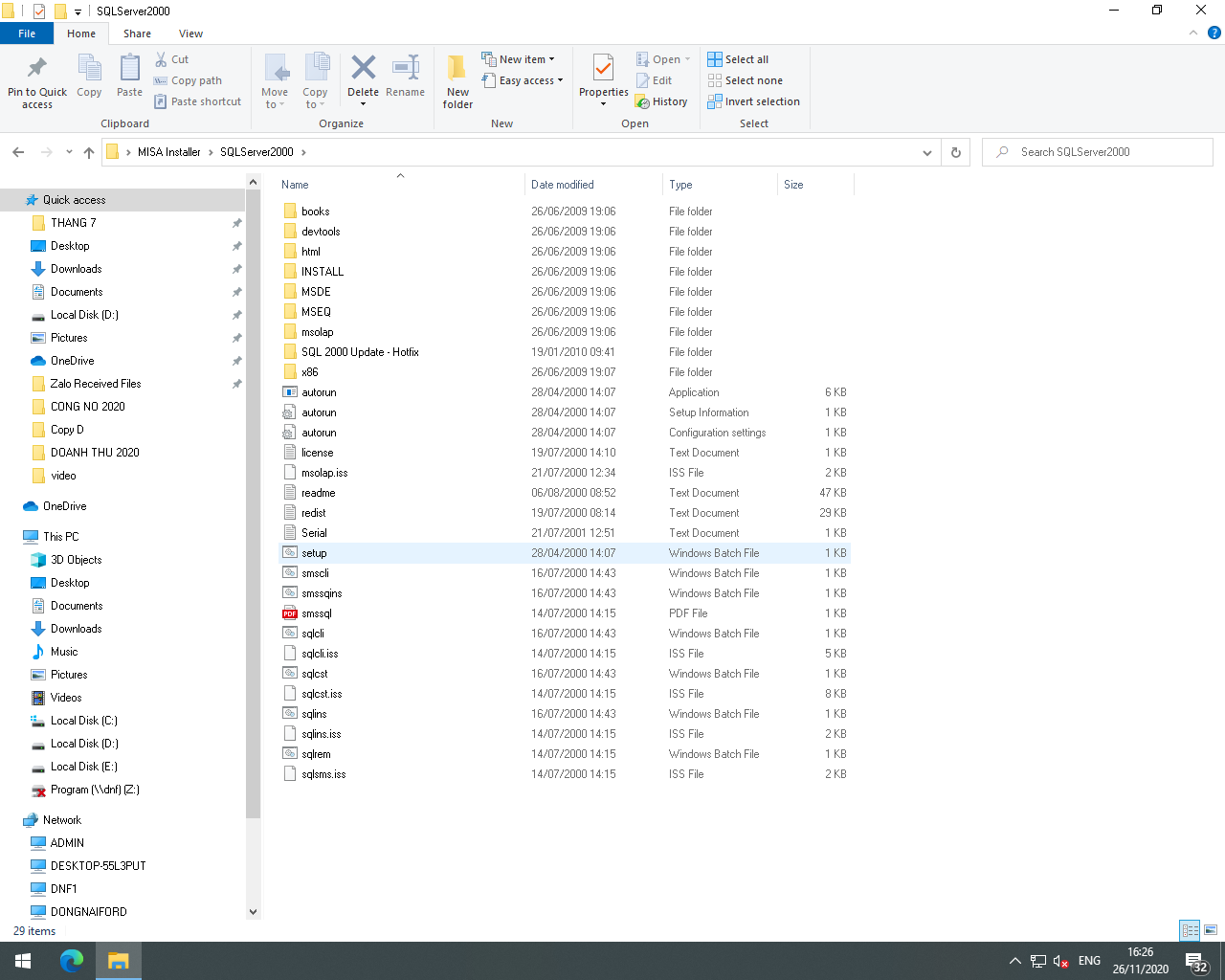Select the SQL 2000 Update - Hotfix folder
1225x980 pixels.
[360, 352]
